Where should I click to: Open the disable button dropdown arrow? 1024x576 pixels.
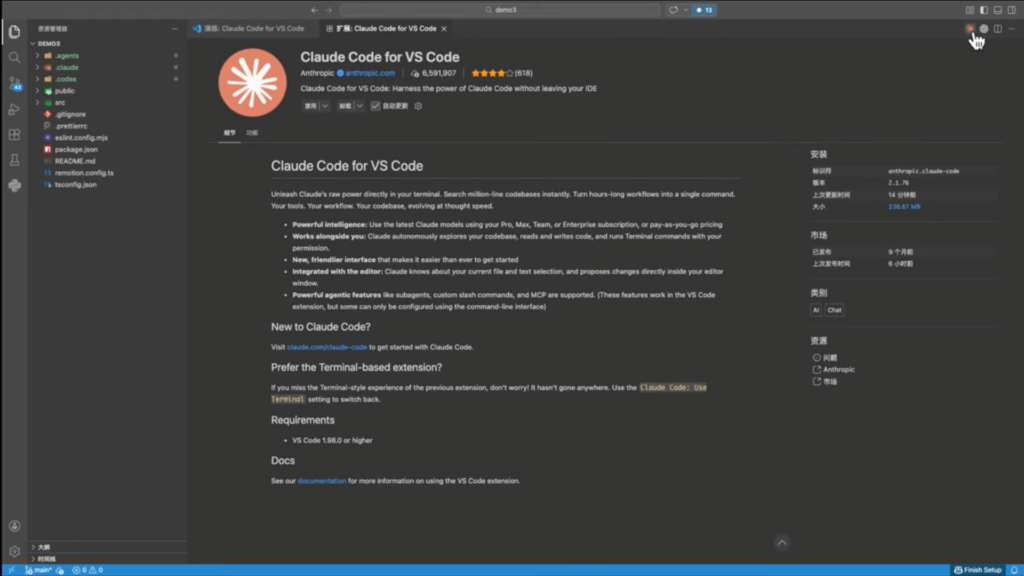point(325,106)
